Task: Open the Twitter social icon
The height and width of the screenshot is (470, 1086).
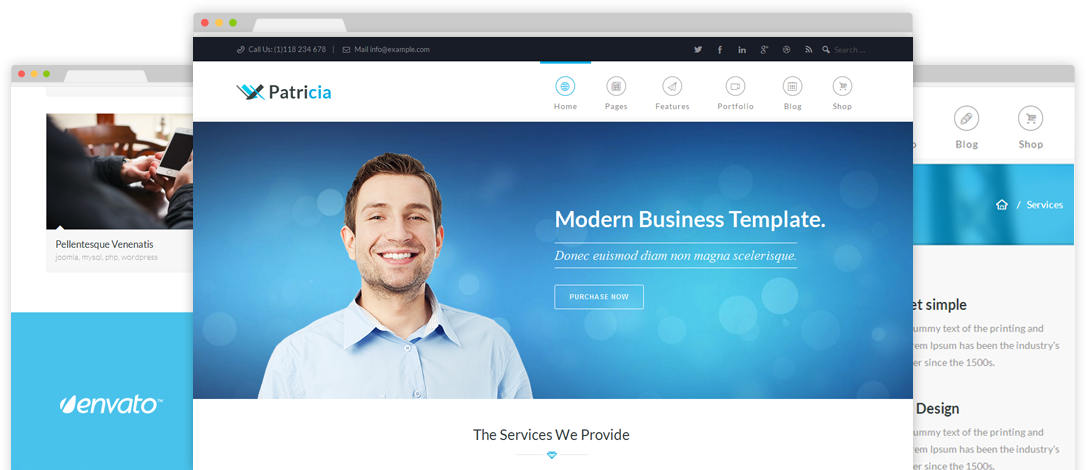Action: click(697, 50)
